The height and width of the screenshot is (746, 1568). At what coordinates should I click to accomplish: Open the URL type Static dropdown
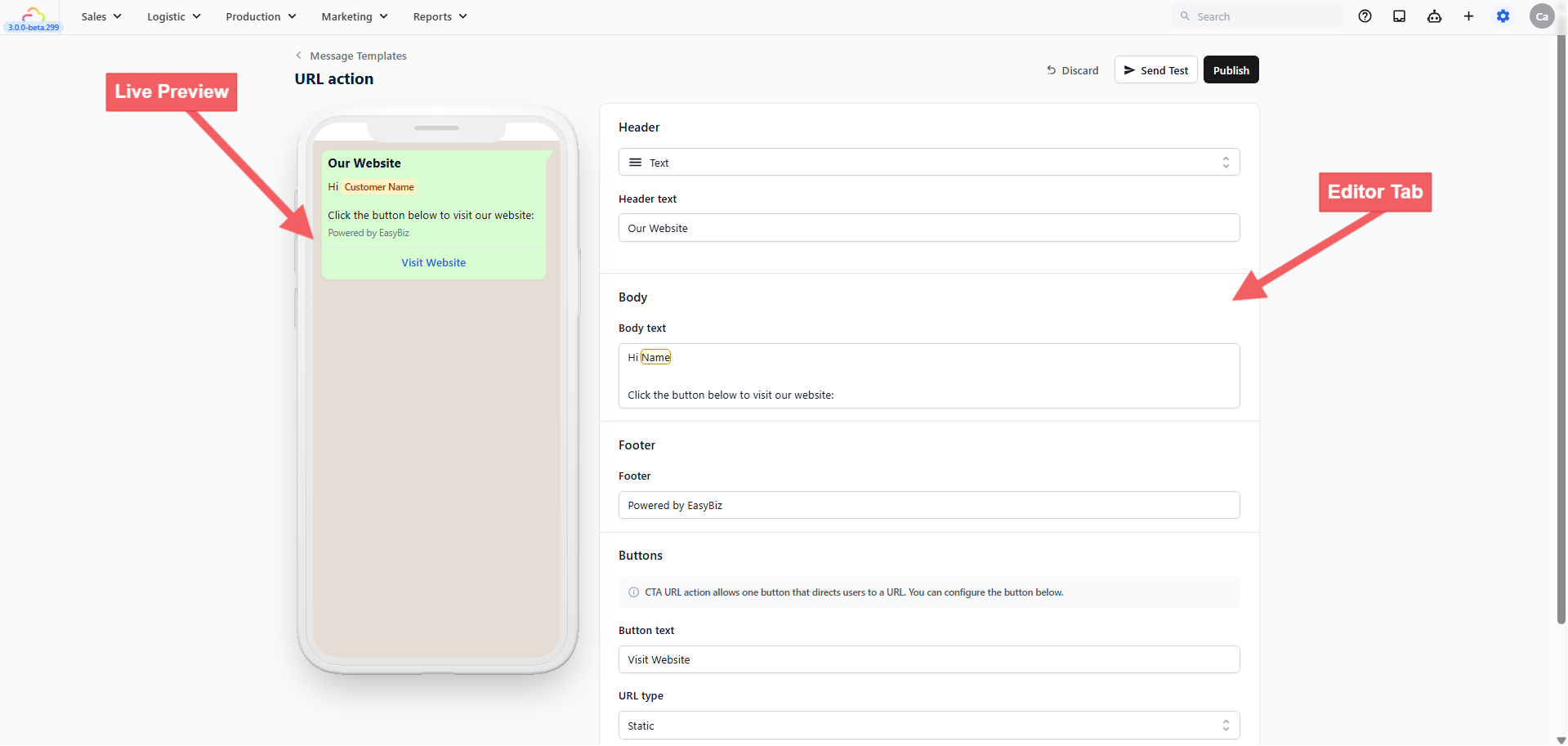929,726
